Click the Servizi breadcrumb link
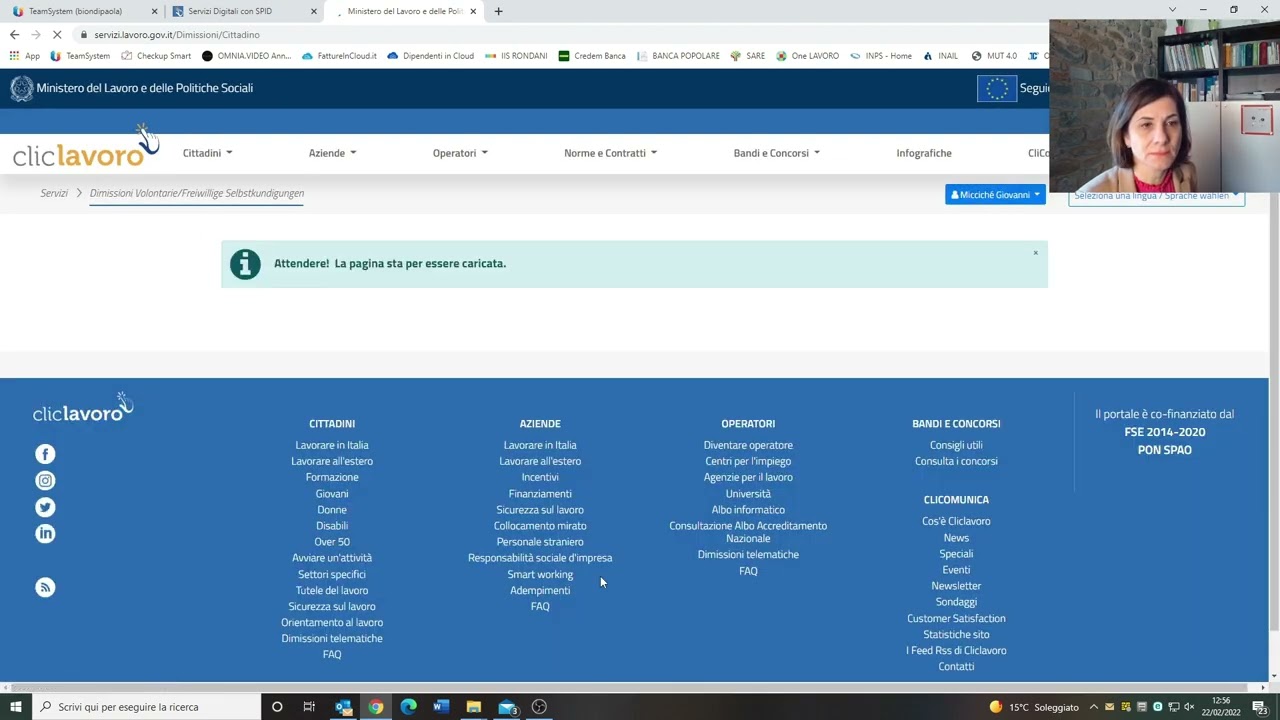Image resolution: width=1280 pixels, height=720 pixels. point(54,193)
